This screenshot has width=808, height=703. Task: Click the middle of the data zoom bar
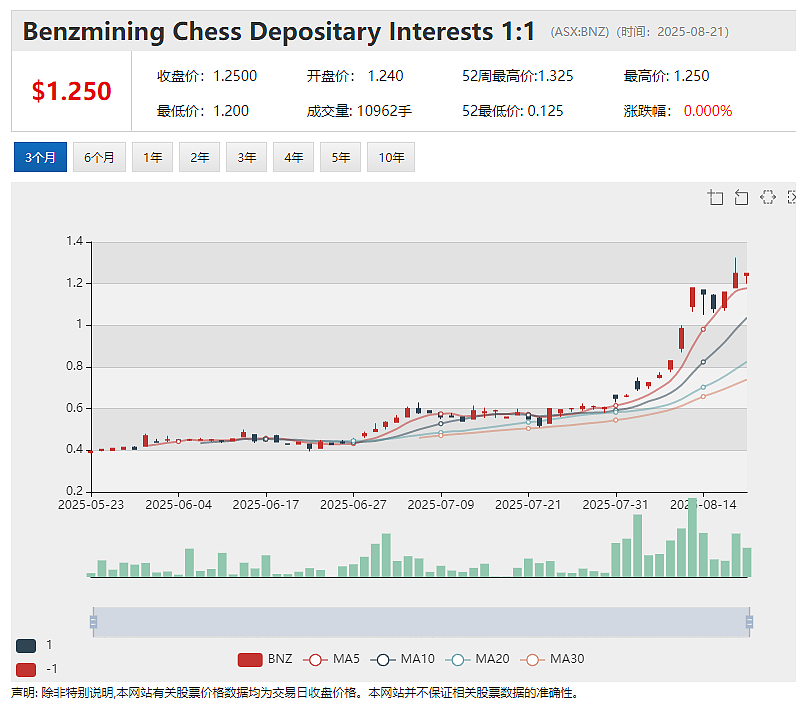point(421,622)
